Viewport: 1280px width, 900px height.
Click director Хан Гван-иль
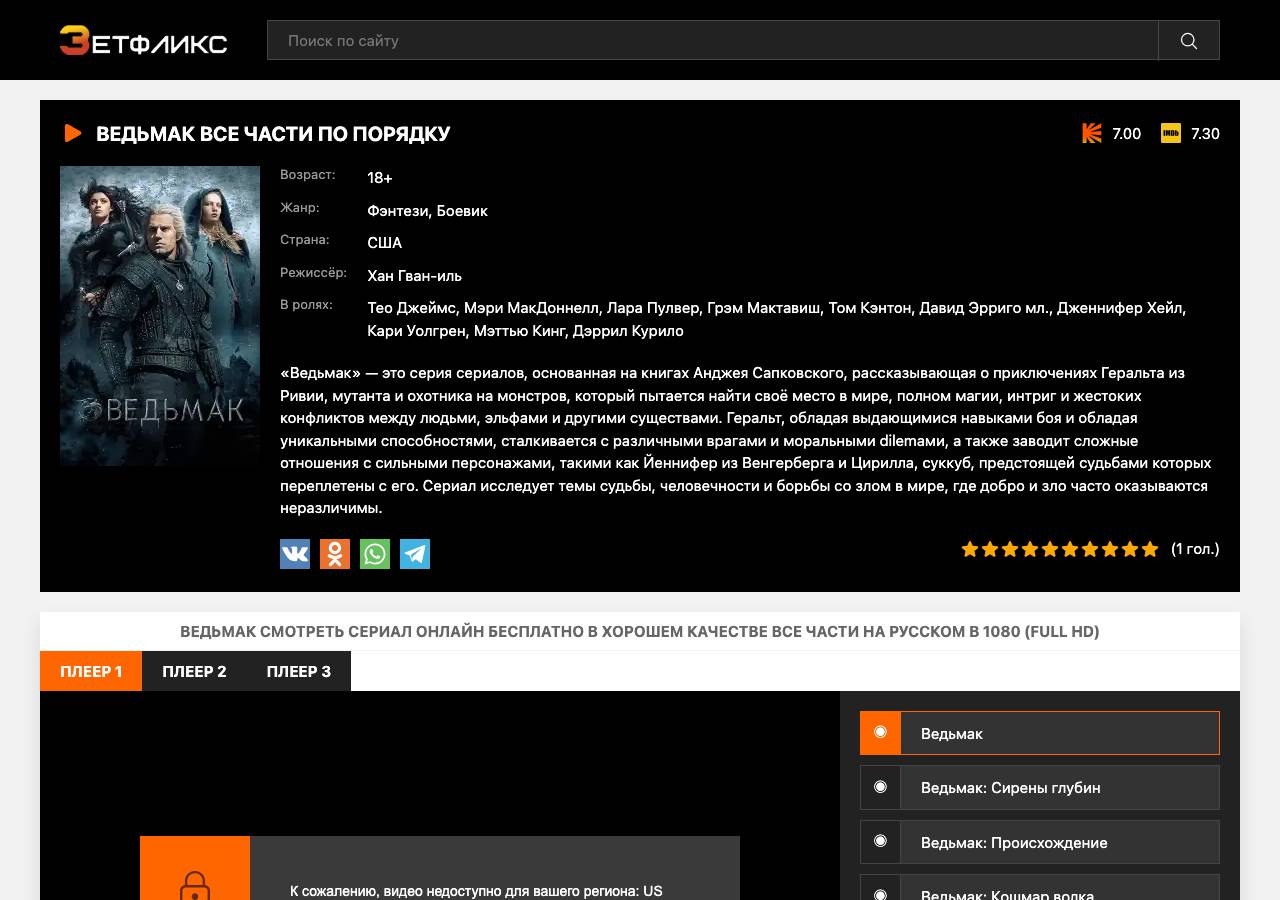[414, 276]
